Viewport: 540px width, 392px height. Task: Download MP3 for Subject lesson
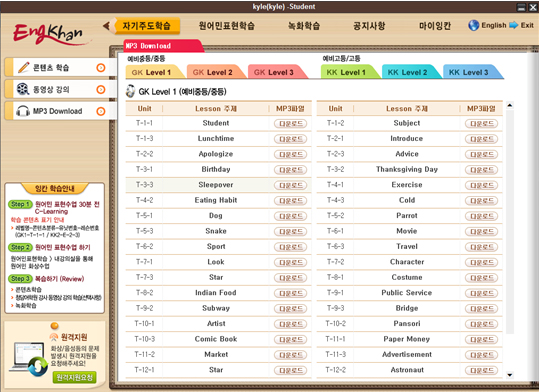tap(481, 124)
